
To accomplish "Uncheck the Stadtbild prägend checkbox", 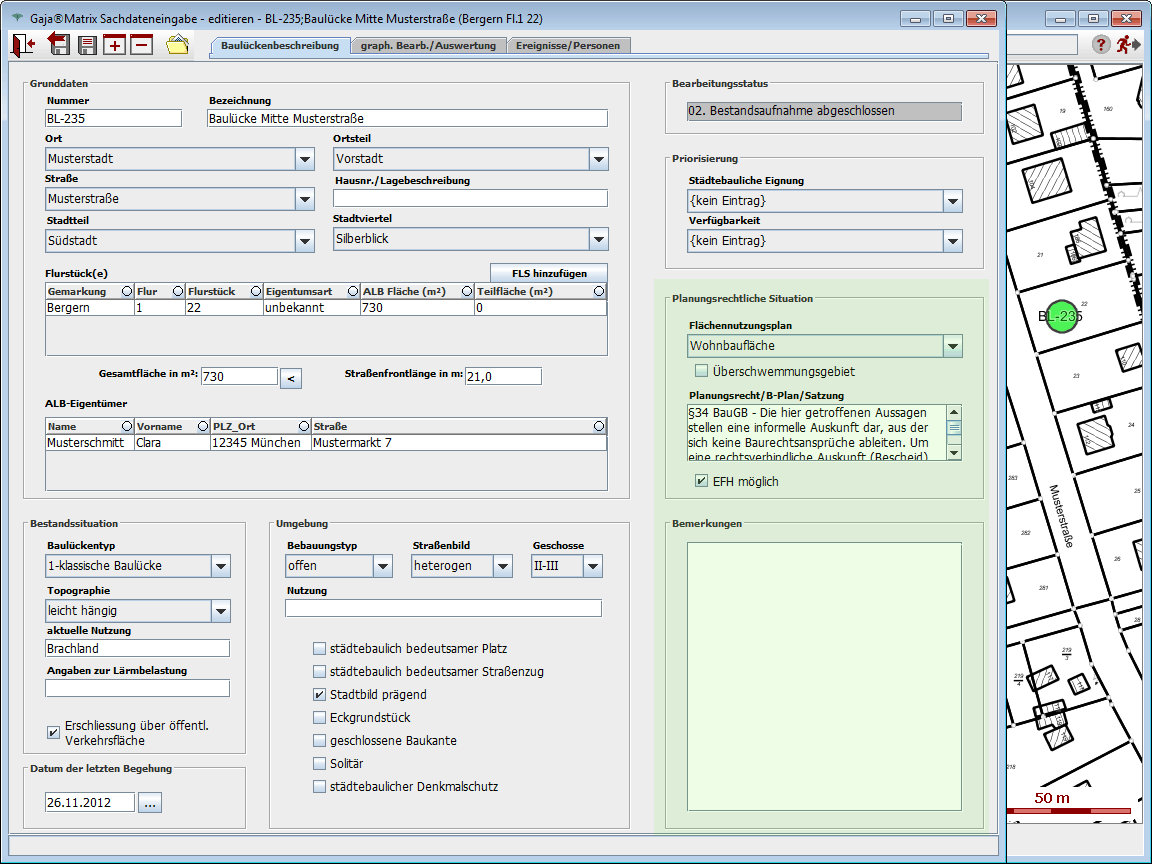I will click(x=320, y=695).
